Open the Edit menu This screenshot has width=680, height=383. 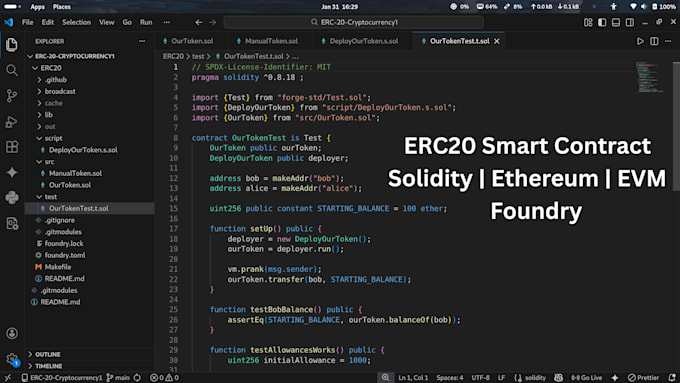(48, 22)
